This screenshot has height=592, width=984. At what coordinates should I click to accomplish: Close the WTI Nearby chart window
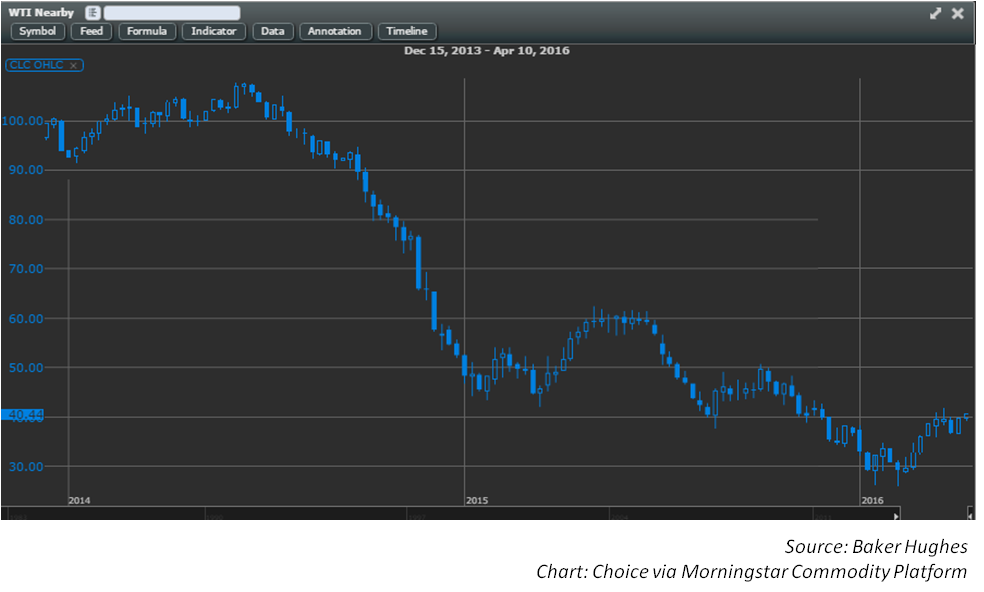tap(958, 13)
